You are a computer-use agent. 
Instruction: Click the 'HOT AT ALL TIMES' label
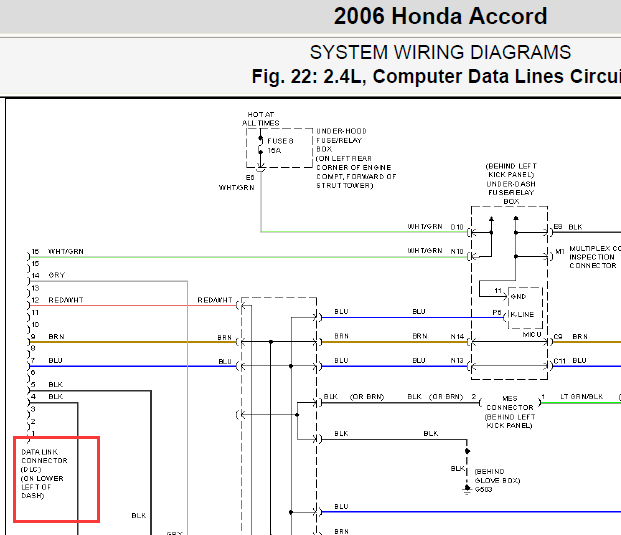[261, 119]
